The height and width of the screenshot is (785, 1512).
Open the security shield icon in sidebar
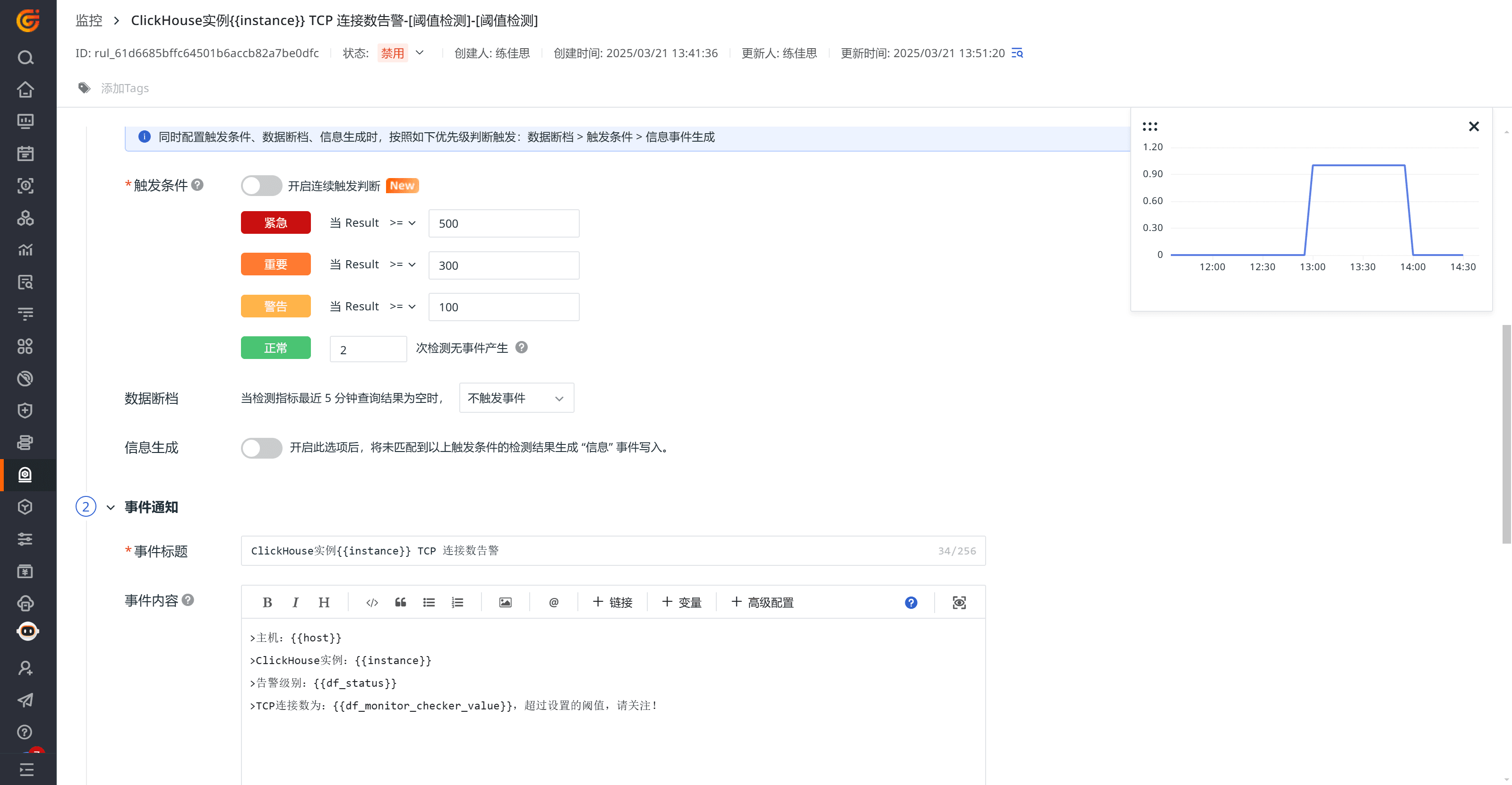pos(25,410)
